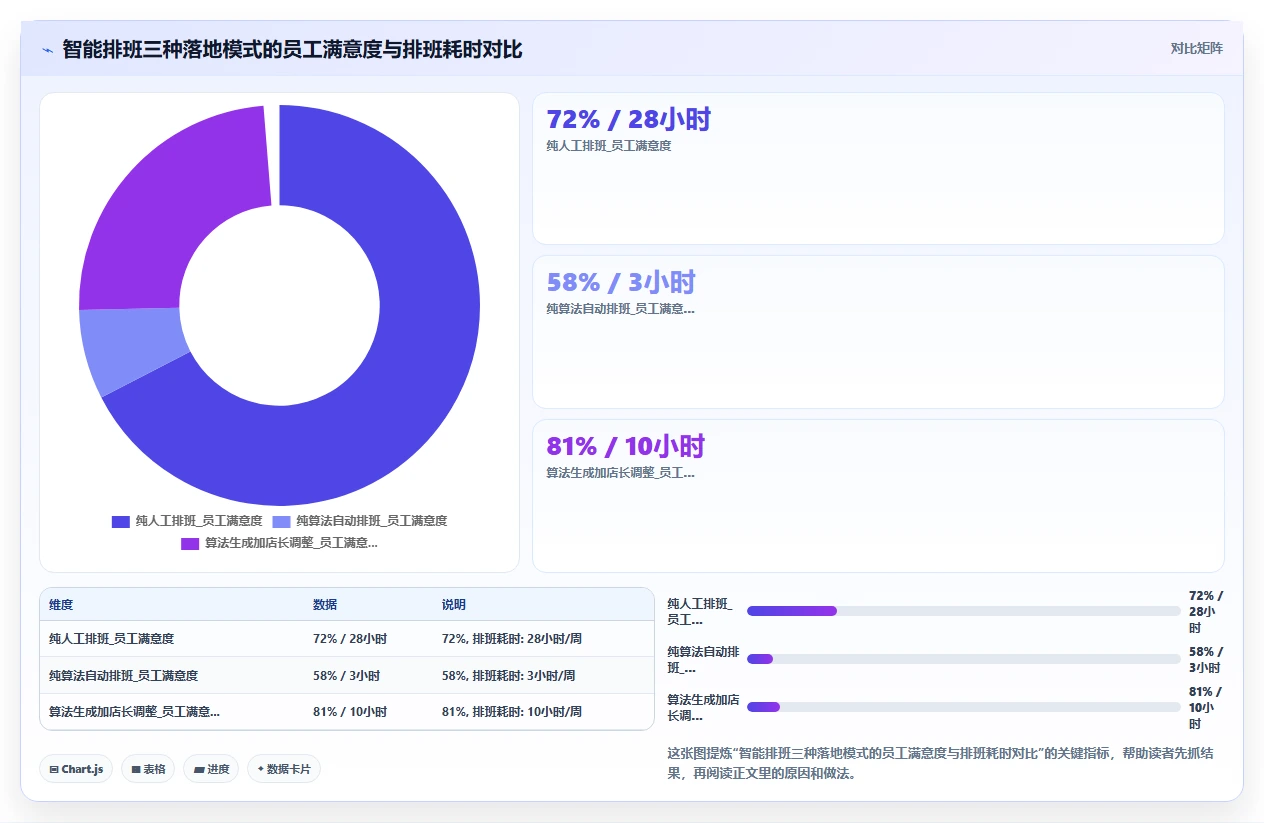This screenshot has height=823, width=1264.
Task: Click the Chart.js tag chip
Action: [76, 769]
